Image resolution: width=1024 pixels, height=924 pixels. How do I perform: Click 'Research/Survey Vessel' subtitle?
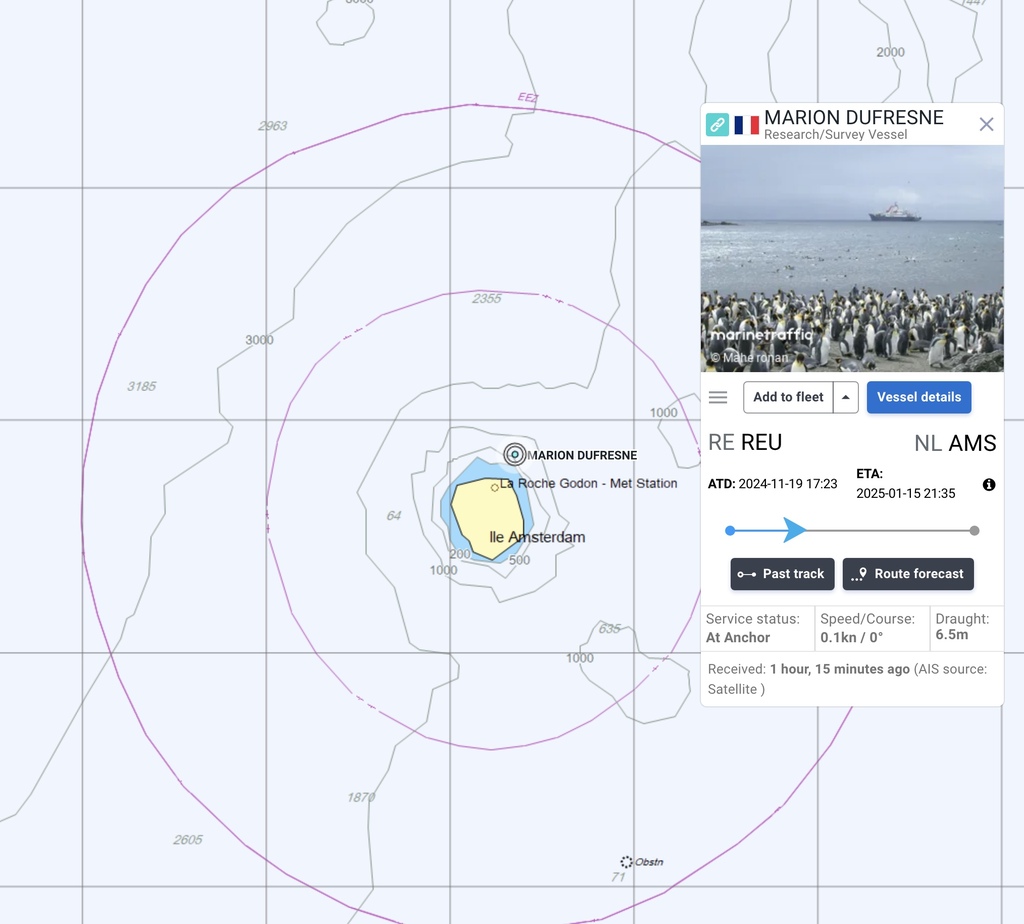click(x=835, y=135)
